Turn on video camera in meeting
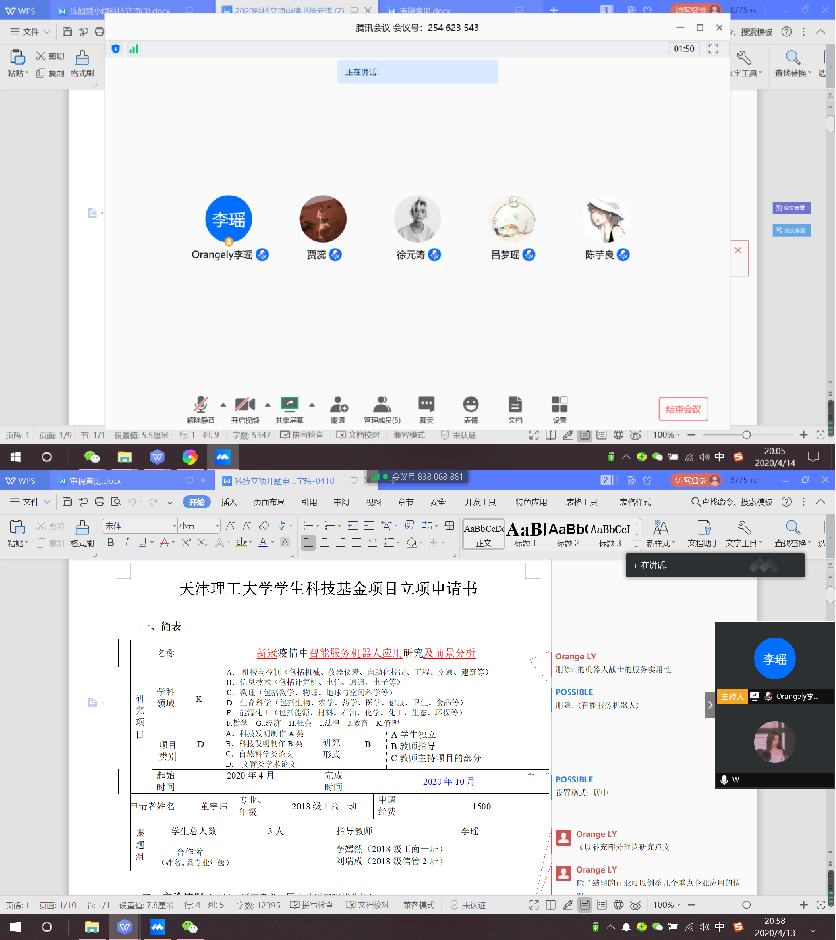The image size is (836, 940). pos(246,405)
